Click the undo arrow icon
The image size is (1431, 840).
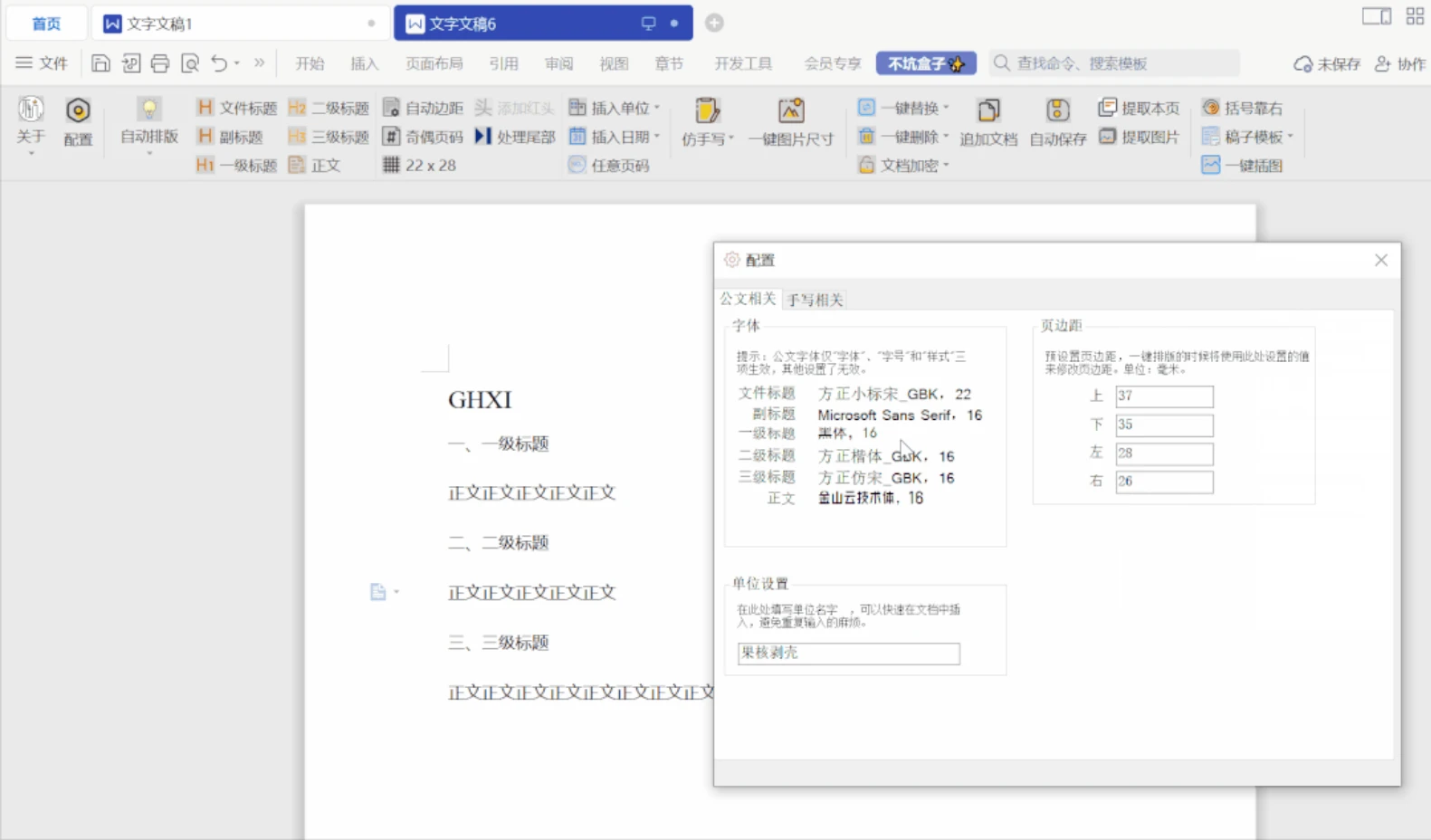pyautogui.click(x=219, y=63)
